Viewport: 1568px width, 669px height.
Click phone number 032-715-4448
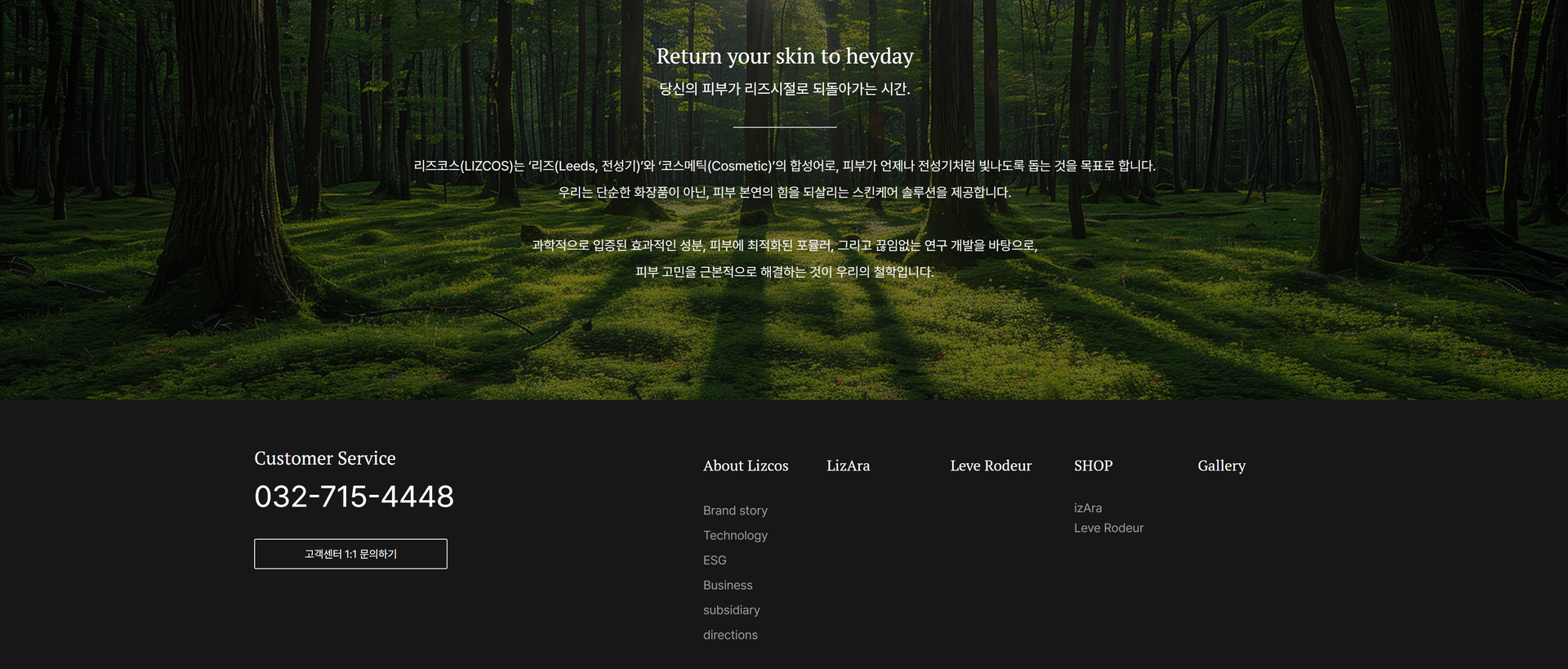pos(354,497)
